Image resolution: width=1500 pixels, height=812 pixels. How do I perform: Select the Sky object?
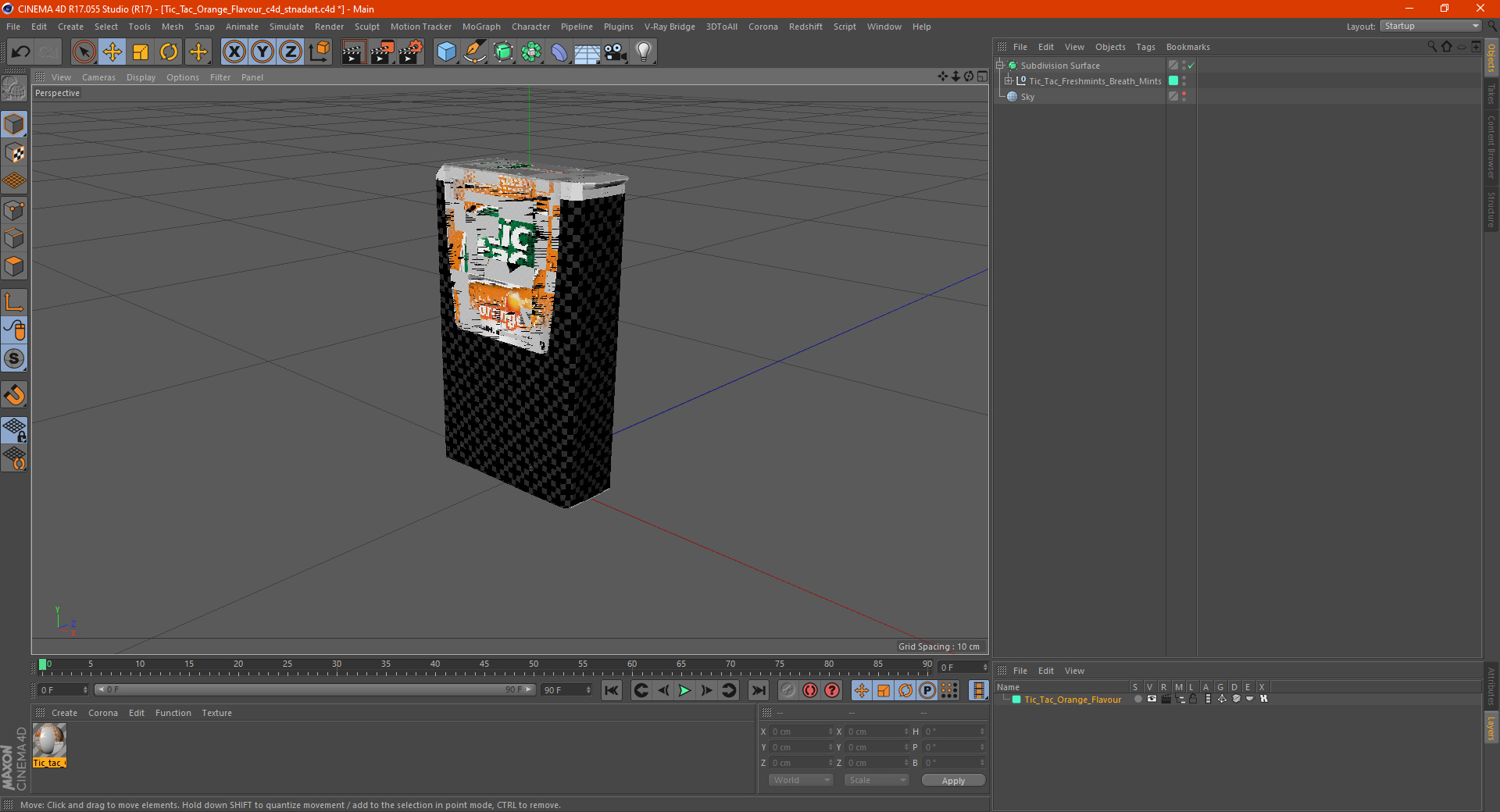pos(1027,97)
